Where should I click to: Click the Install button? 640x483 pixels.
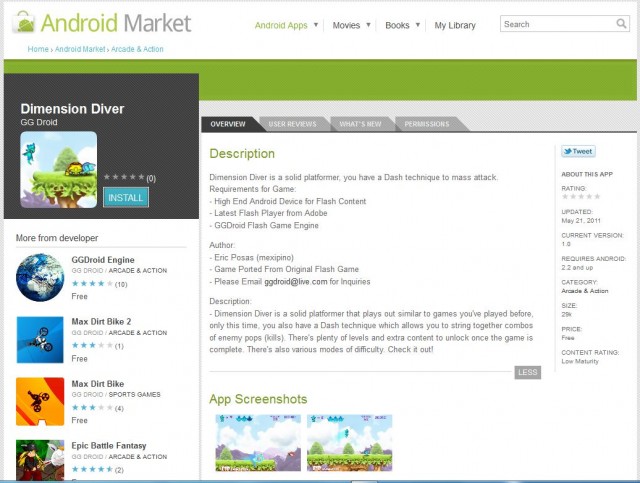[x=126, y=198]
